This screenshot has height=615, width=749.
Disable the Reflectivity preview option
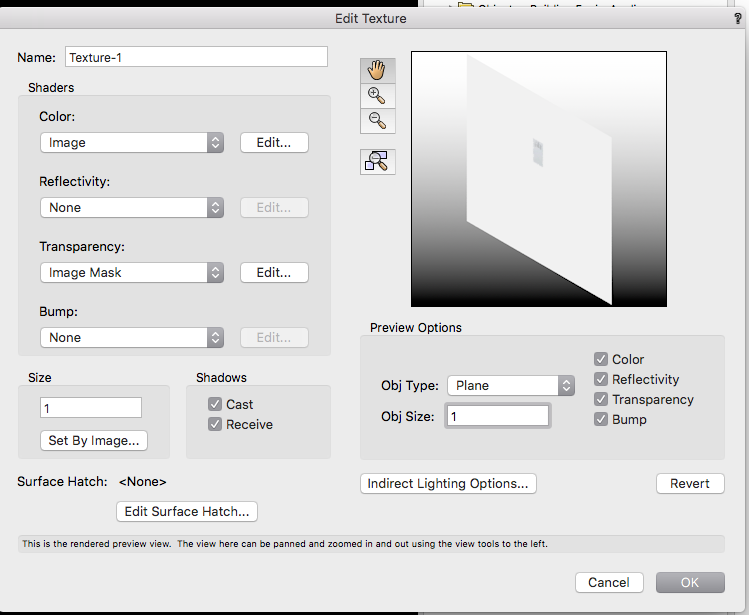[x=601, y=380]
